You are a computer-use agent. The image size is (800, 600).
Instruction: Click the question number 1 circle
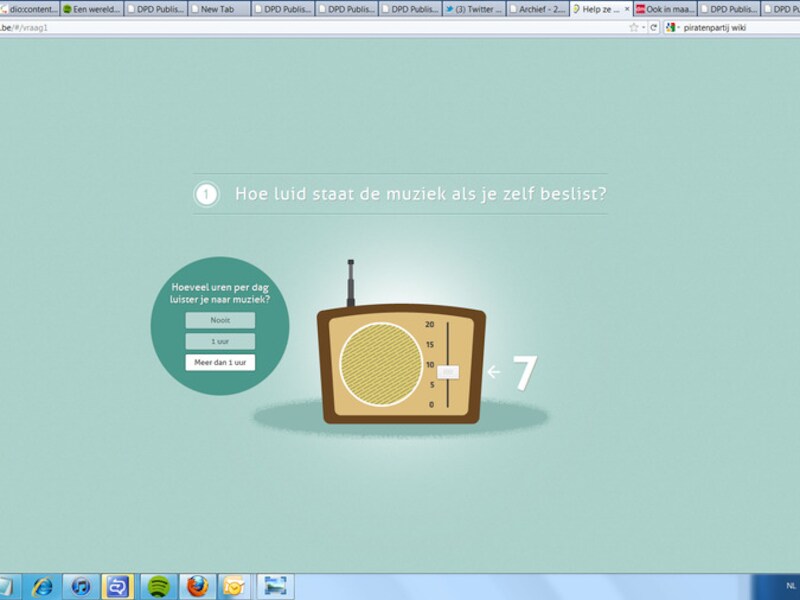click(206, 194)
